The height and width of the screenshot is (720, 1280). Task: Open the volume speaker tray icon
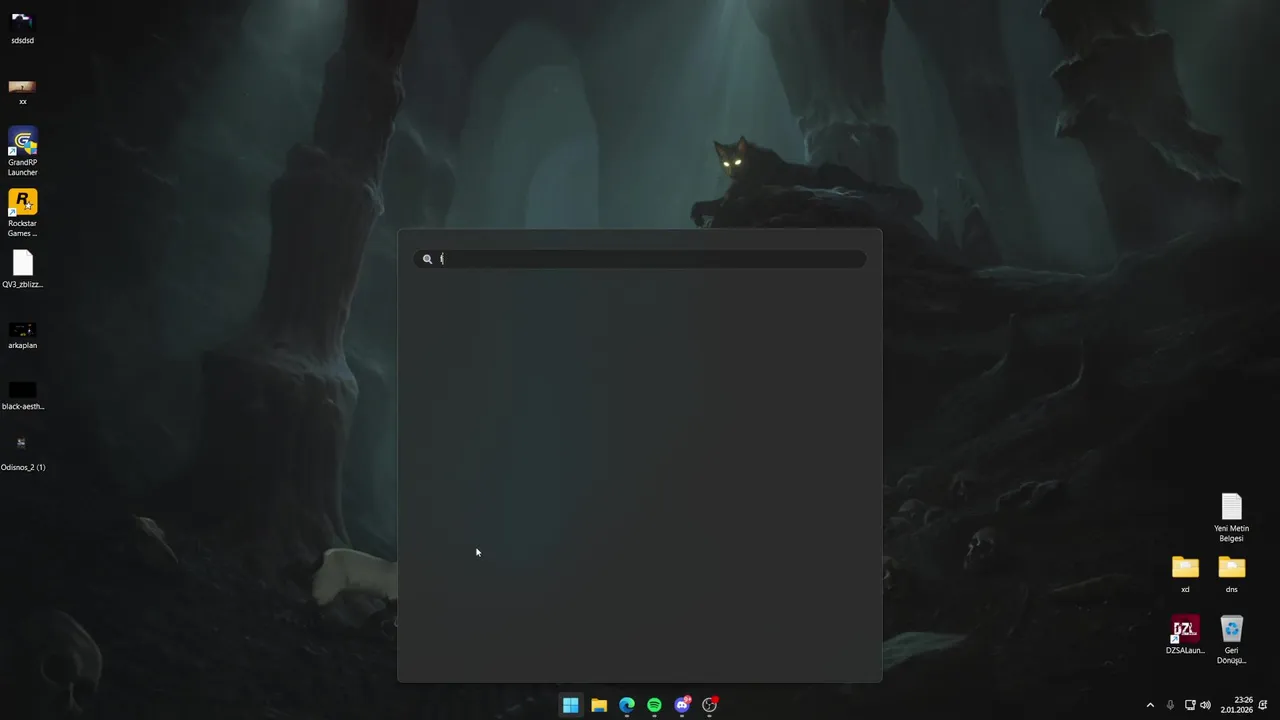[1205, 705]
